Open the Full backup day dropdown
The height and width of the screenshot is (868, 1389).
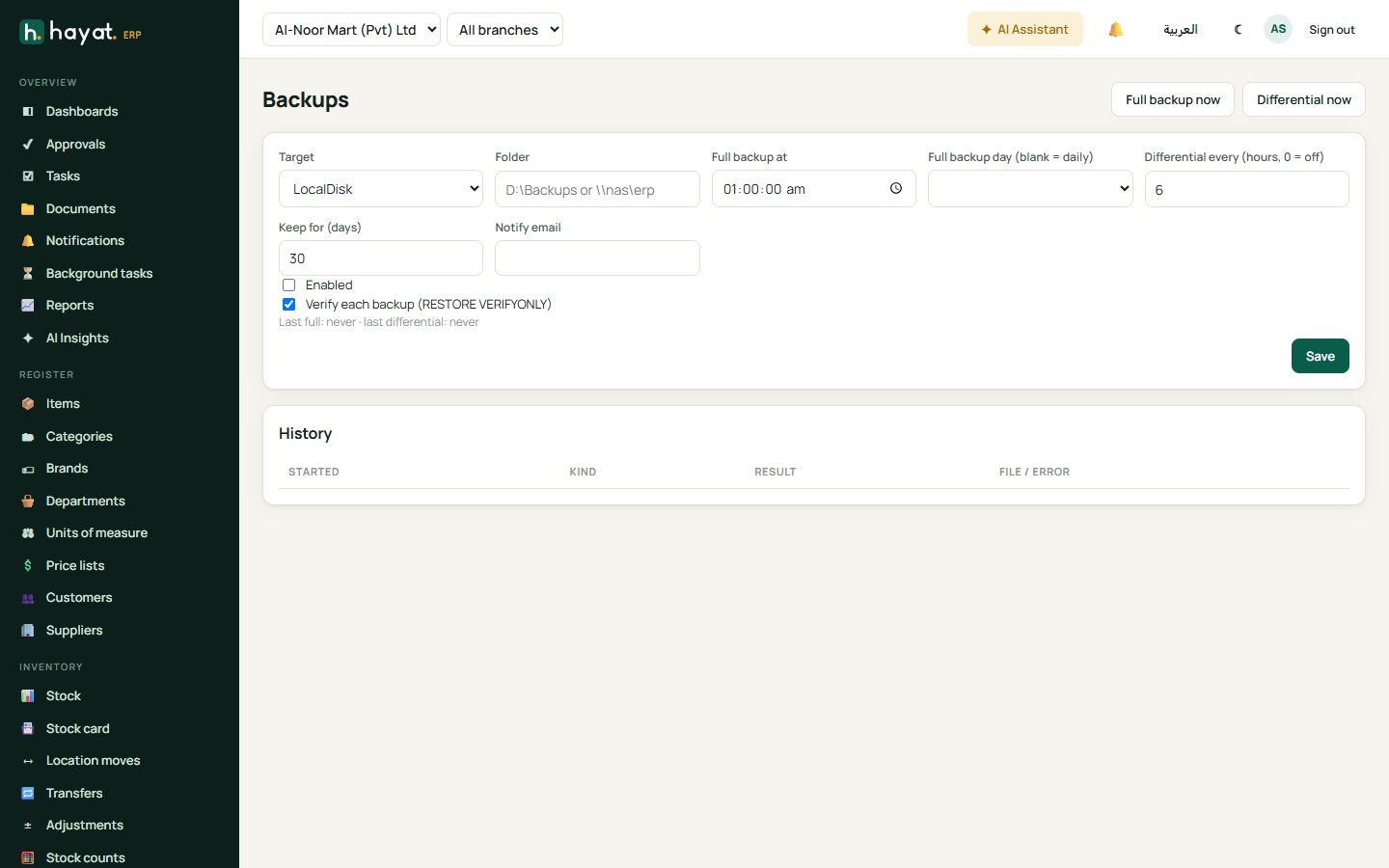coord(1030,189)
